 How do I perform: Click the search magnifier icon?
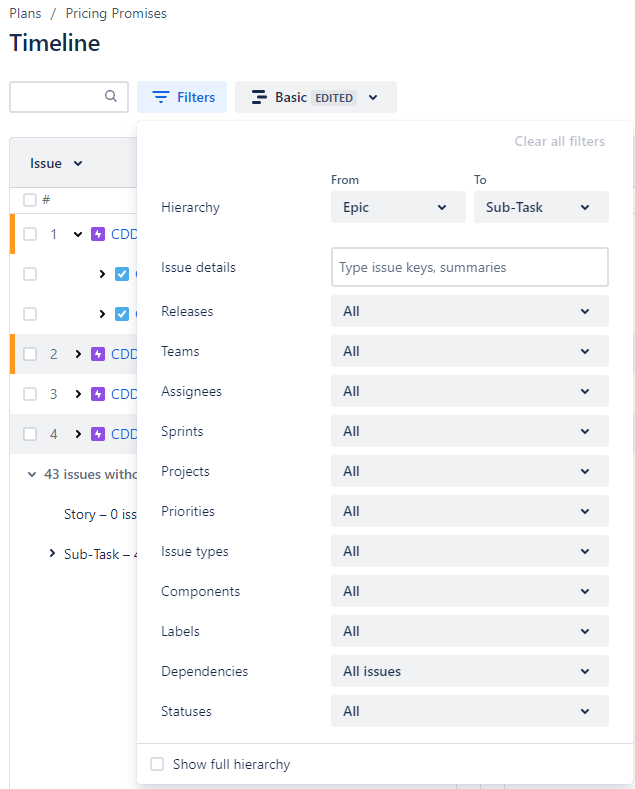point(111,96)
